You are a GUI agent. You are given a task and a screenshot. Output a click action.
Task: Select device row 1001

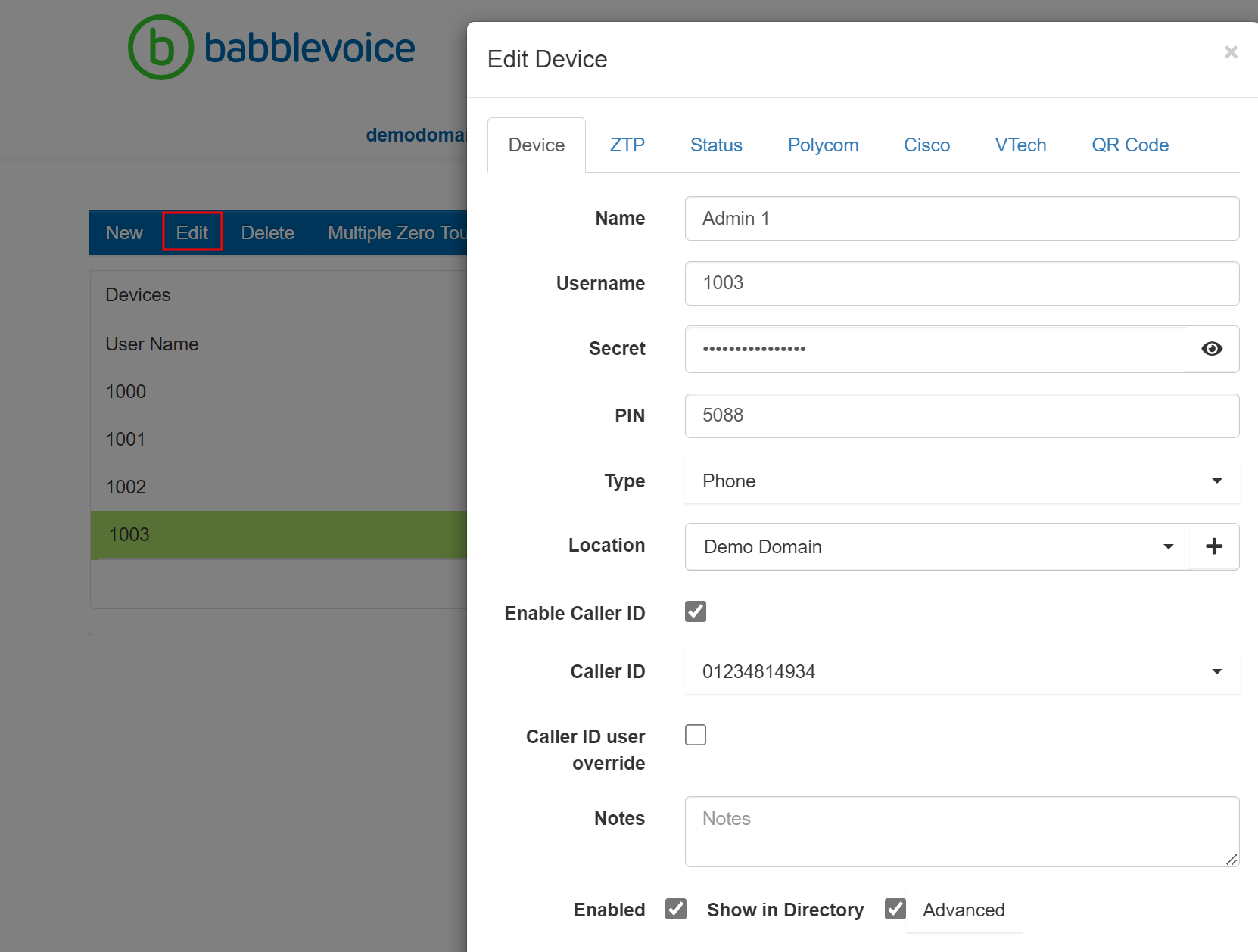coord(279,440)
